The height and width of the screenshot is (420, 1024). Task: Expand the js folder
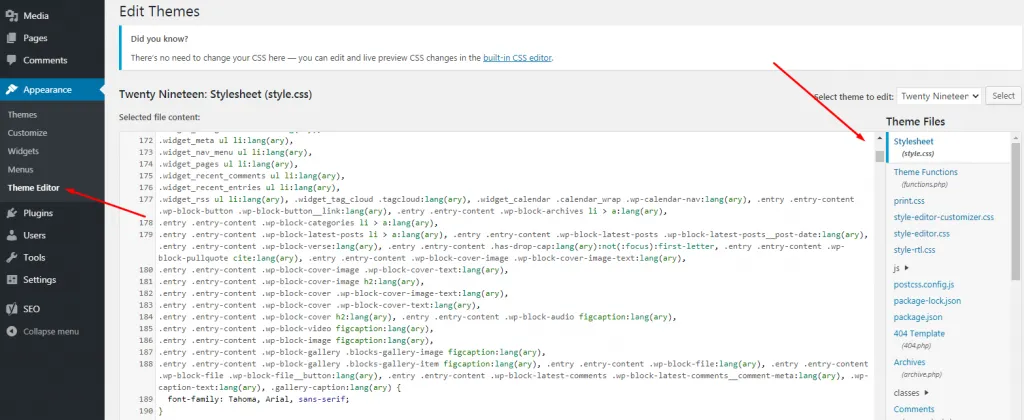pos(901,268)
